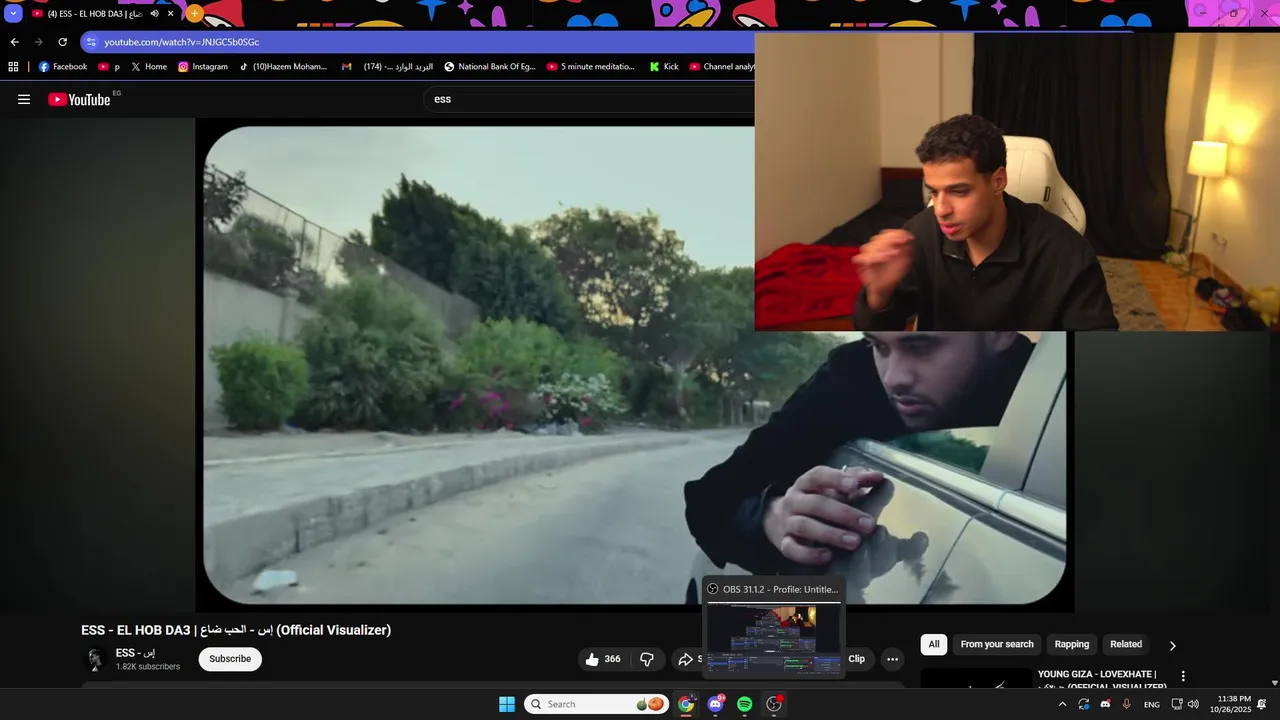Viewport: 1280px width, 720px height.
Task: Open OBS Studio from the taskbar
Action: (774, 704)
